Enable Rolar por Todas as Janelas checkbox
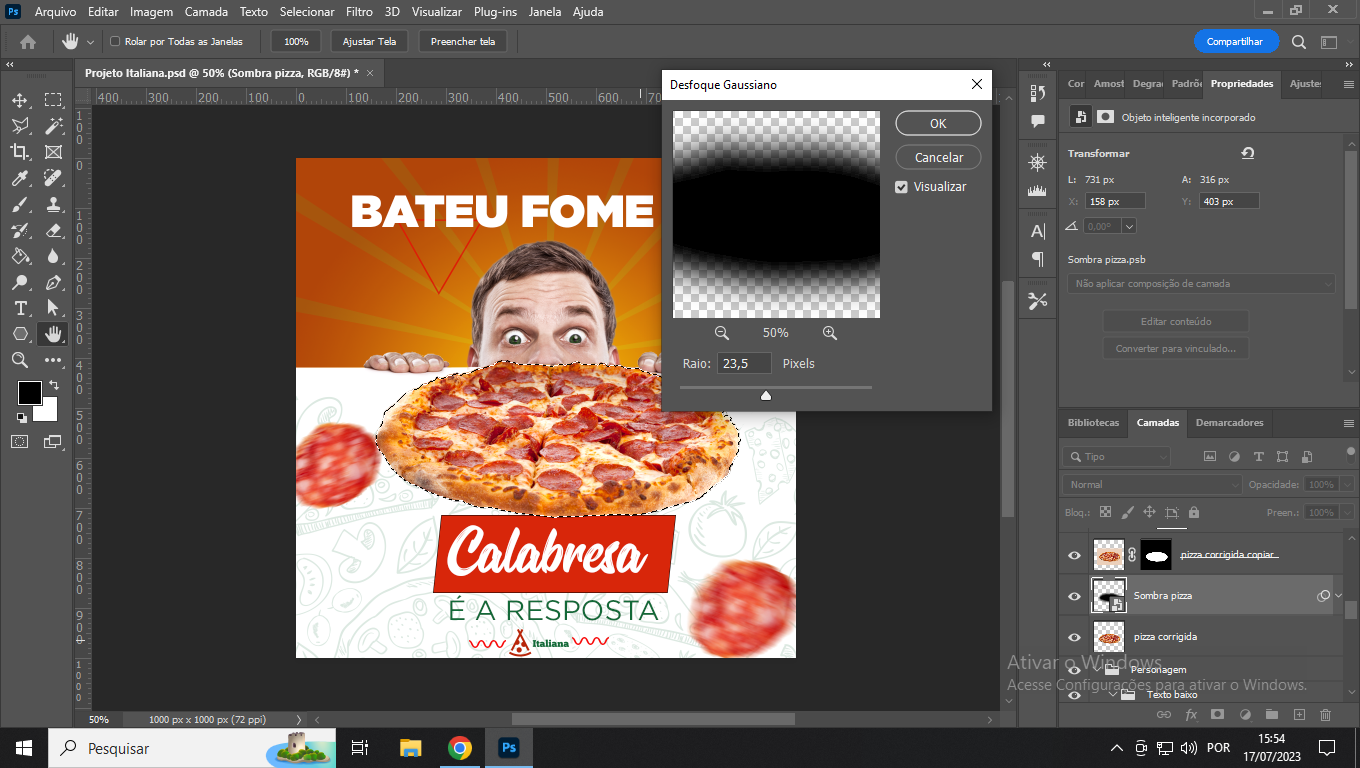 point(115,42)
